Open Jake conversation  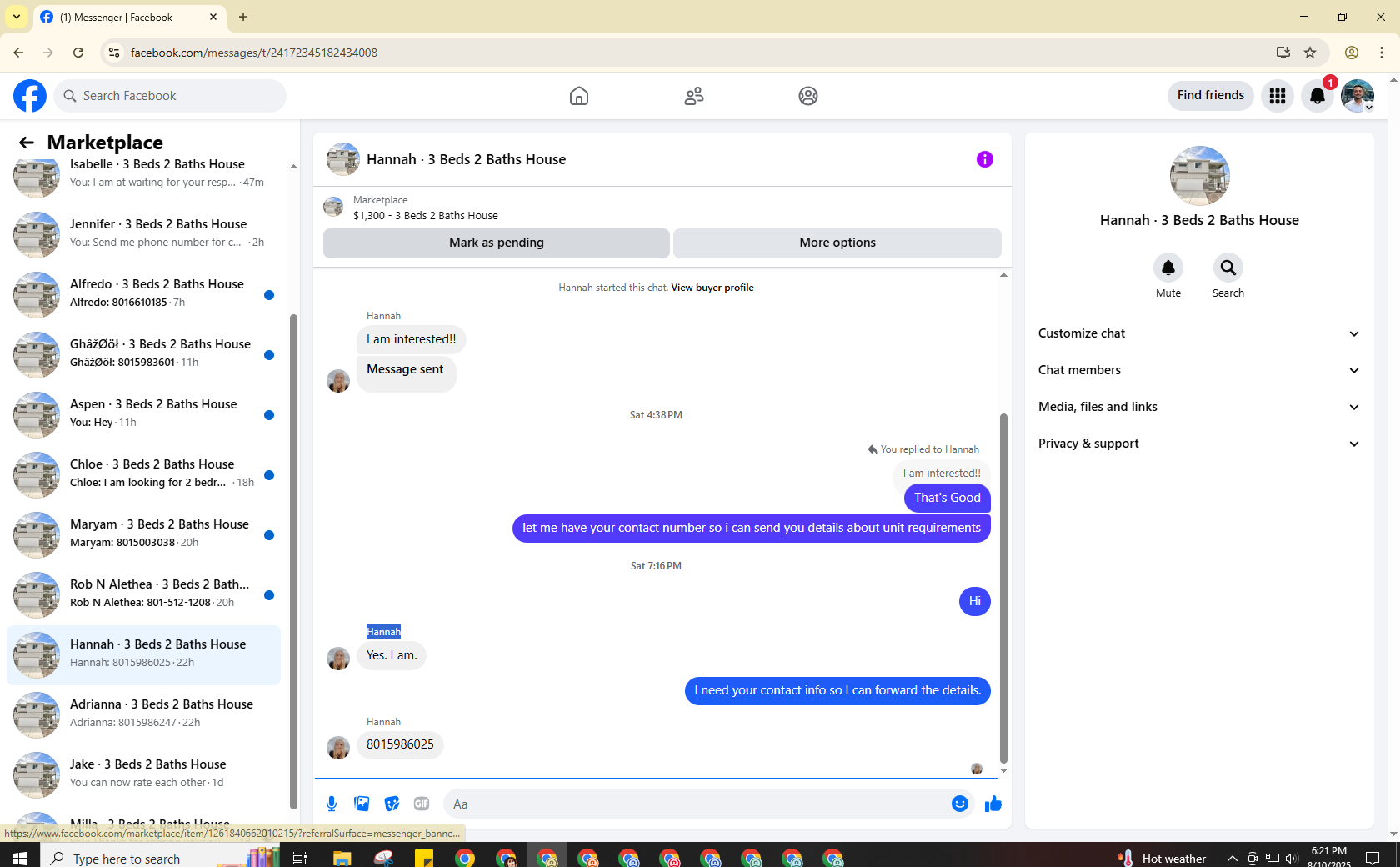tap(143, 774)
